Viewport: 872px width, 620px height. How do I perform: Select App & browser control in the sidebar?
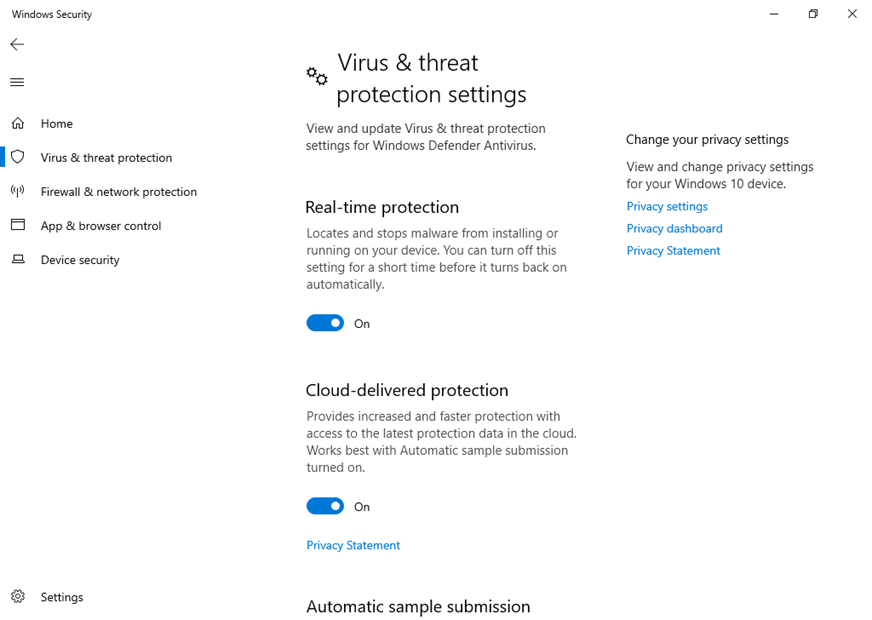[101, 225]
